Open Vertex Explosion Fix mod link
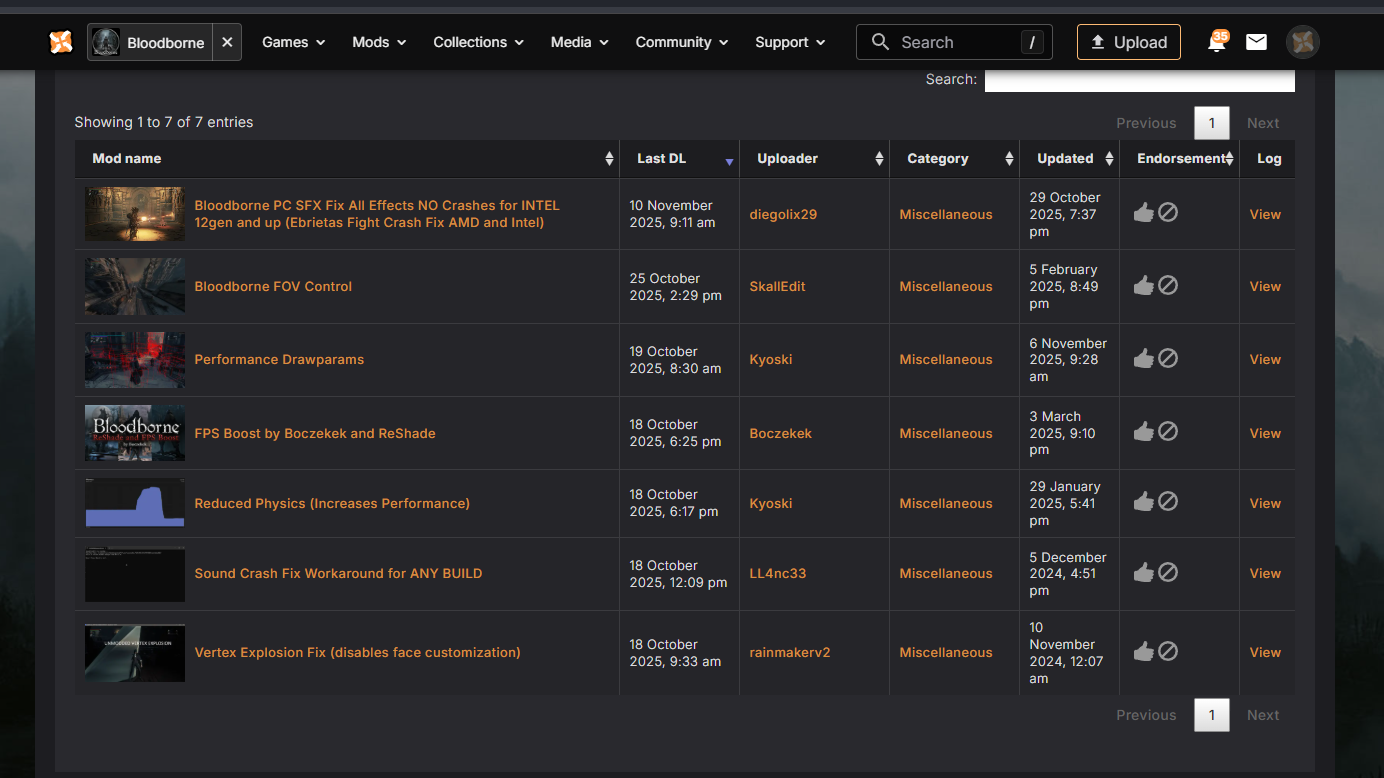This screenshot has height=778, width=1384. [x=357, y=652]
